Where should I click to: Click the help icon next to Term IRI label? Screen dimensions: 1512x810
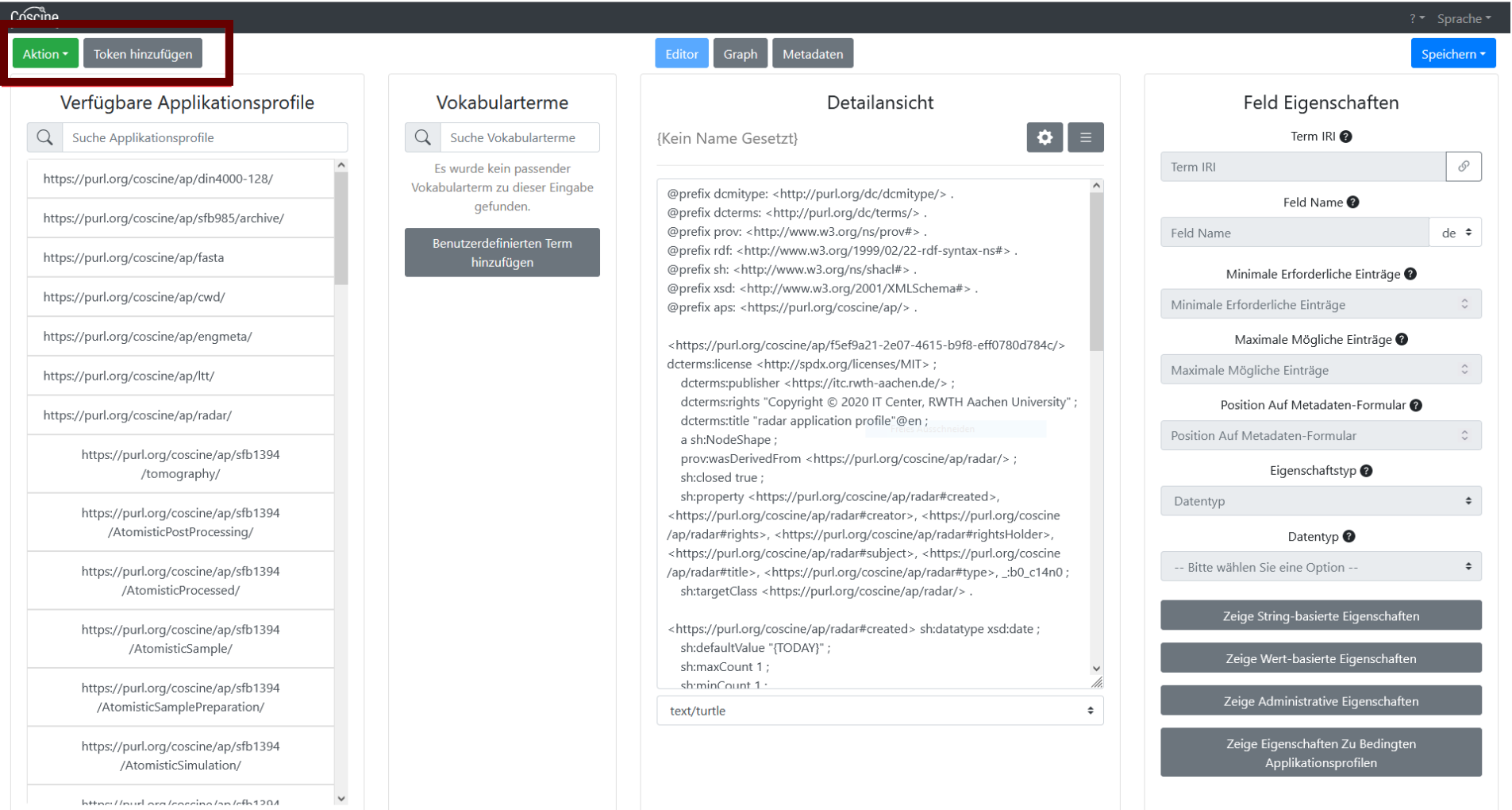(x=1345, y=137)
